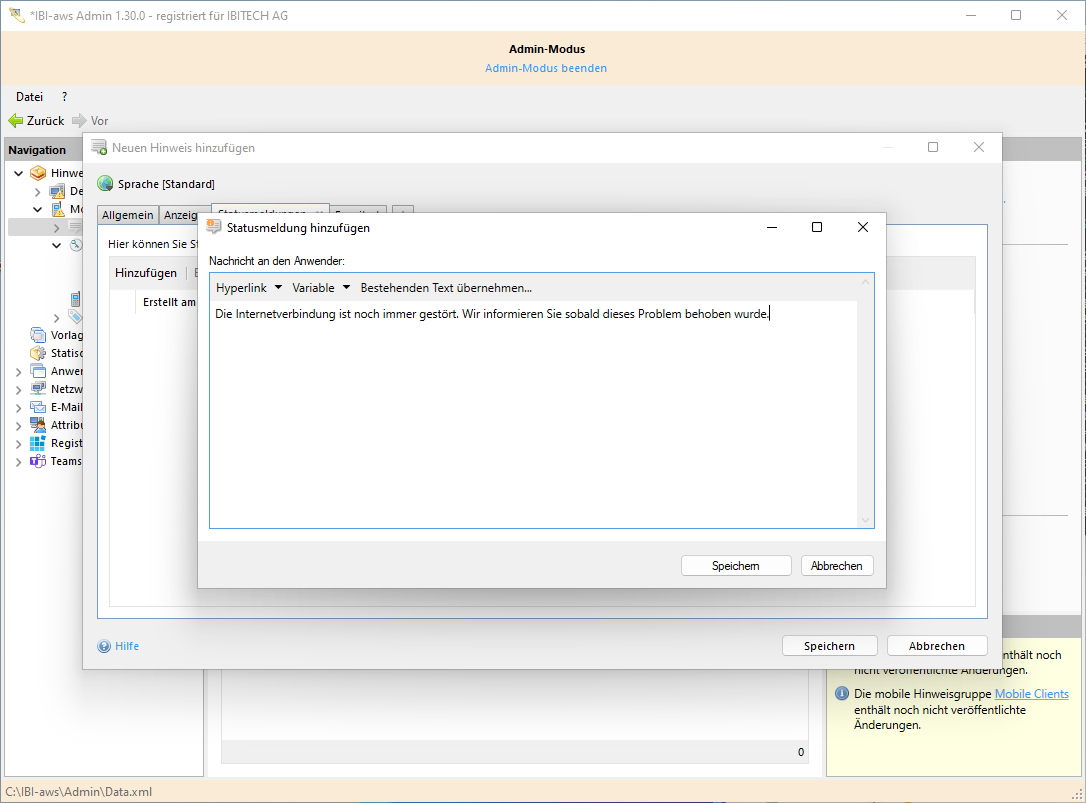Screen dimensions: 1086x803
Task: Open the Hyperlink dropdown
Action: click(x=249, y=288)
